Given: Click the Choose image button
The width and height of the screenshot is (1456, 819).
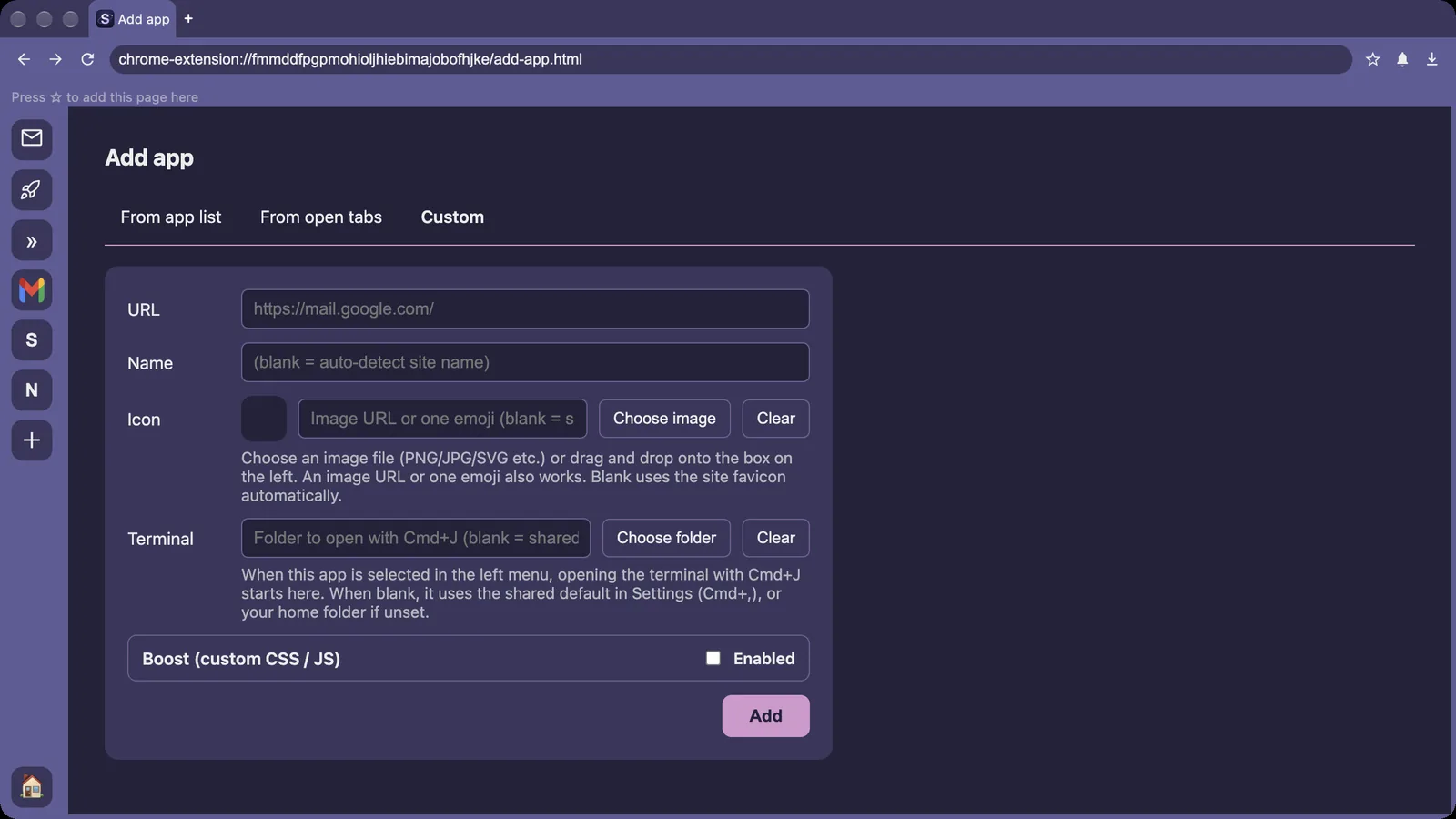Looking at the screenshot, I should 664,419.
